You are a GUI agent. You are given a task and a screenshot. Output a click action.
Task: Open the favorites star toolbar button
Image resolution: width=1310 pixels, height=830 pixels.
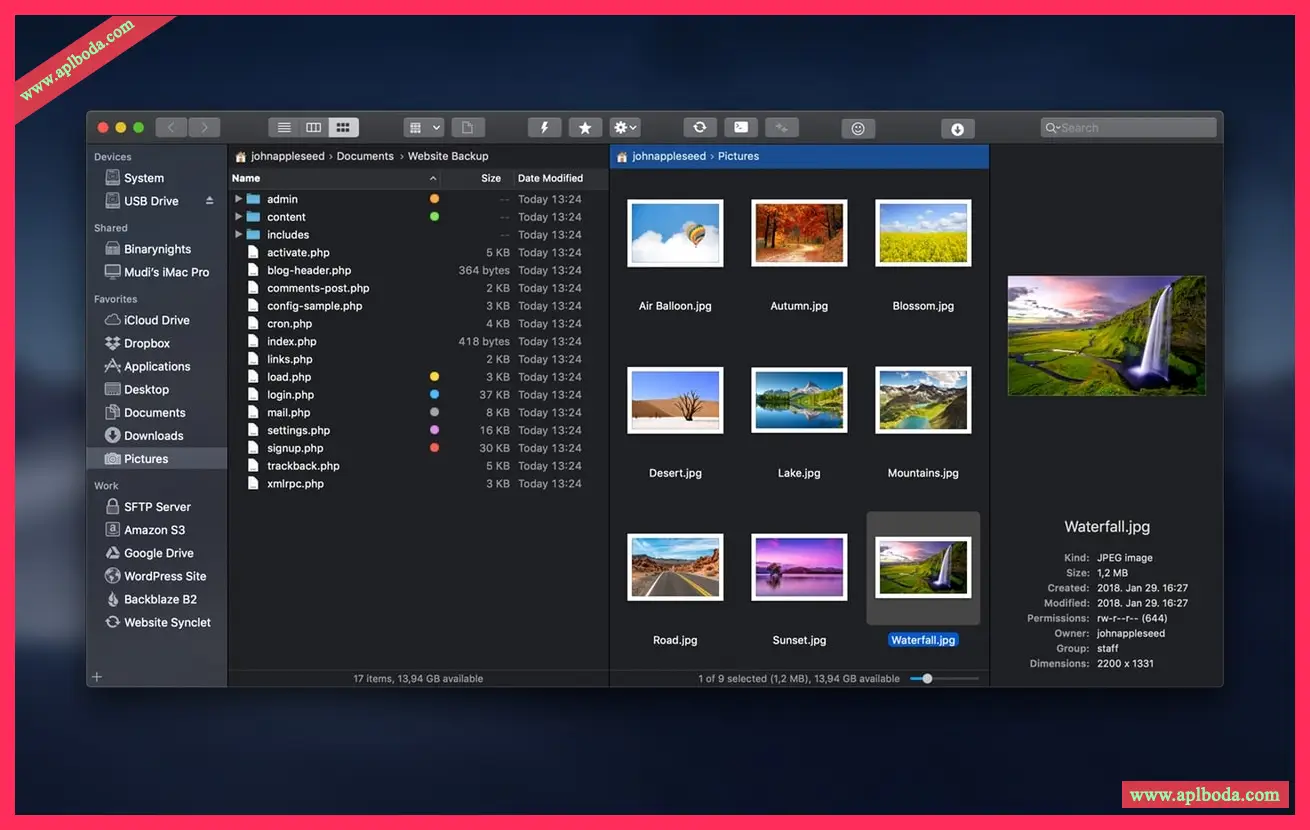pyautogui.click(x=585, y=127)
